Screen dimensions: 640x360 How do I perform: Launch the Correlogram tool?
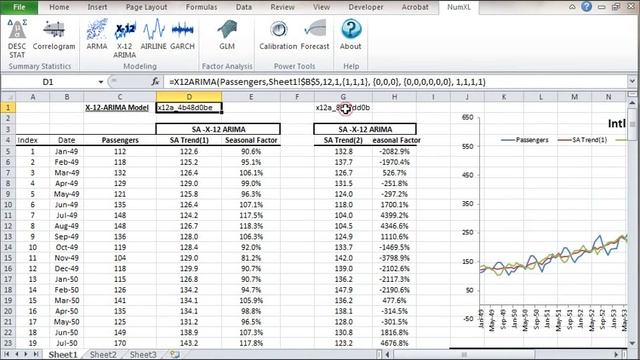click(x=54, y=35)
